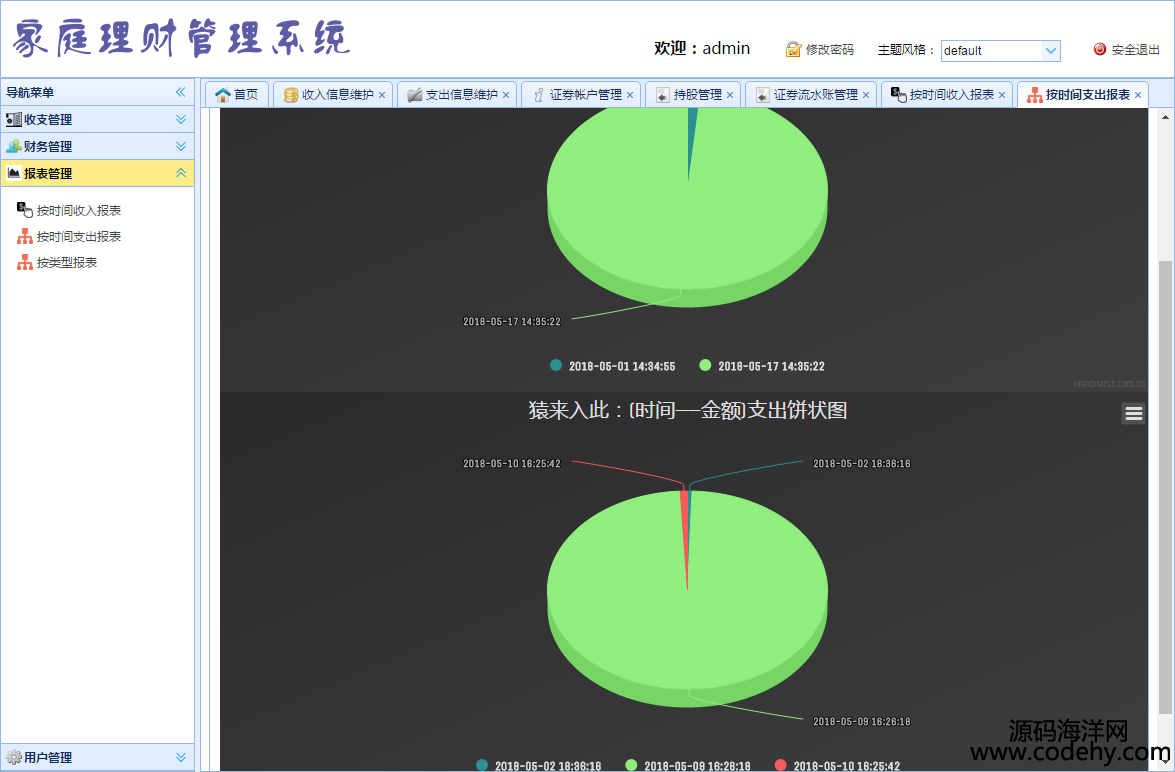Close the 持股管理 tab
This screenshot has width=1175, height=772.
730,95
